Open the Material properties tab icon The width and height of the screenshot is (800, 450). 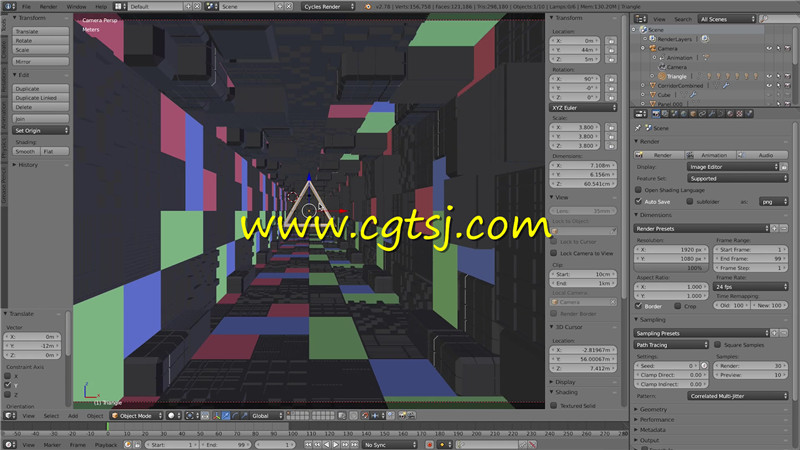pos(730,114)
